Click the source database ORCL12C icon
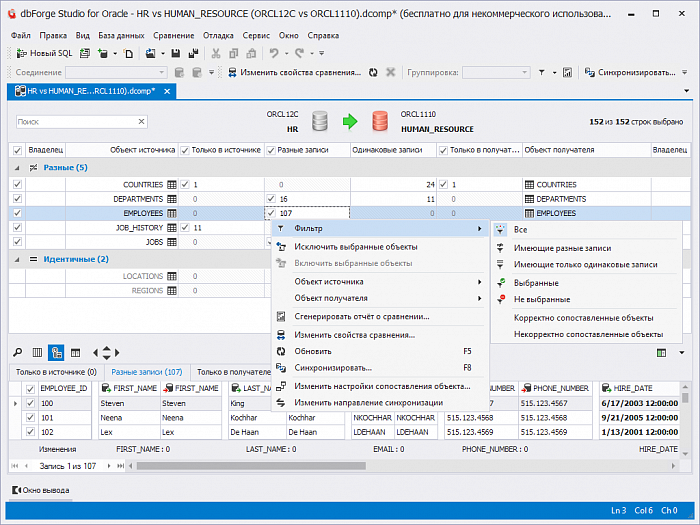The height and width of the screenshot is (525, 700). coord(319,122)
